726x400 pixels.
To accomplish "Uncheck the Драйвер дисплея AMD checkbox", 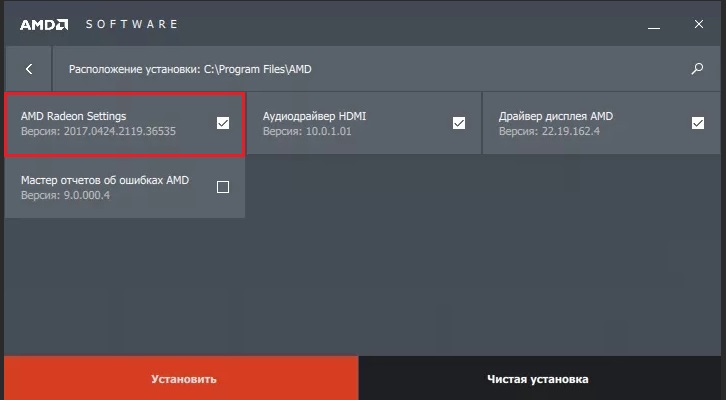I will [698, 123].
